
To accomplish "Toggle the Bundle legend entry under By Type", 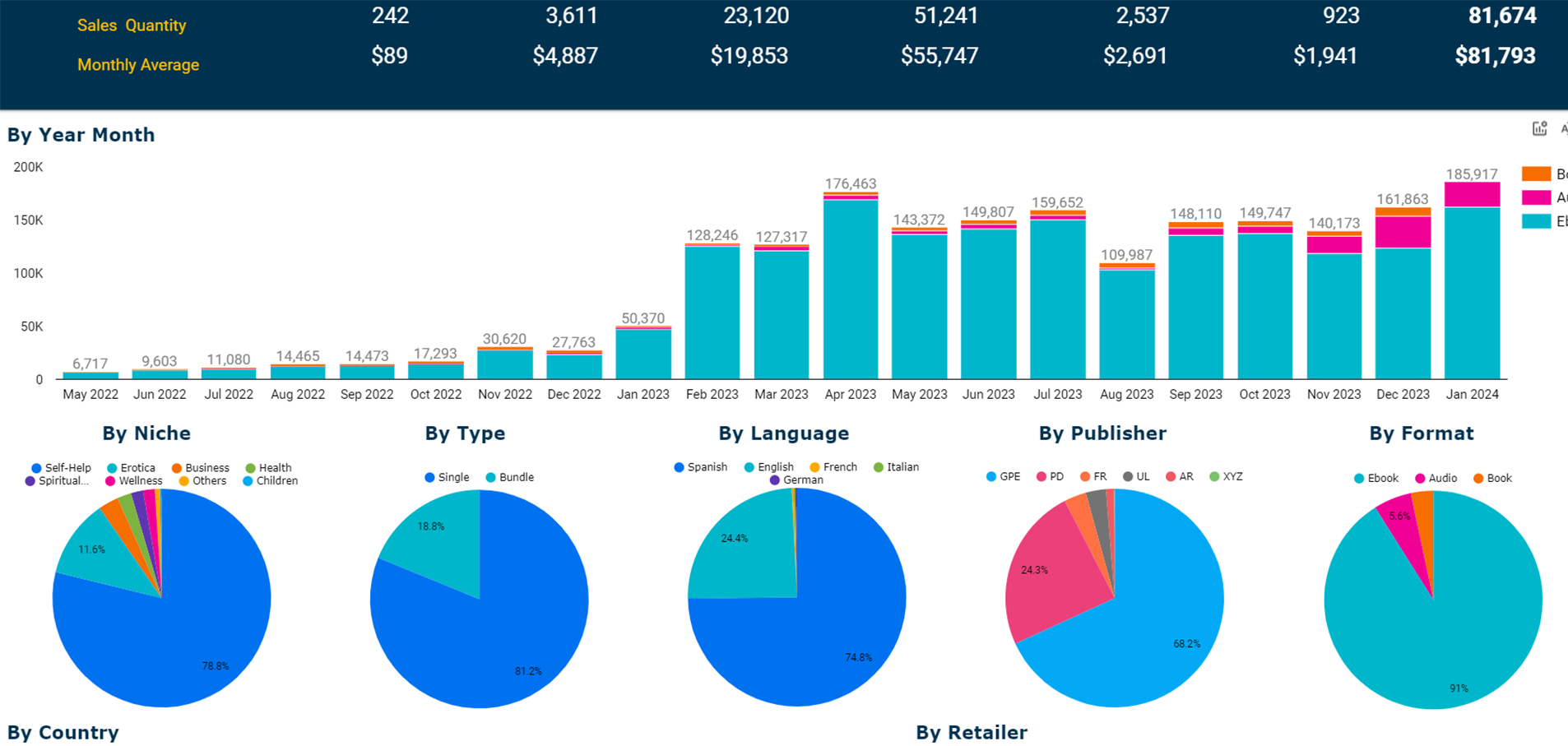I will tap(510, 477).
